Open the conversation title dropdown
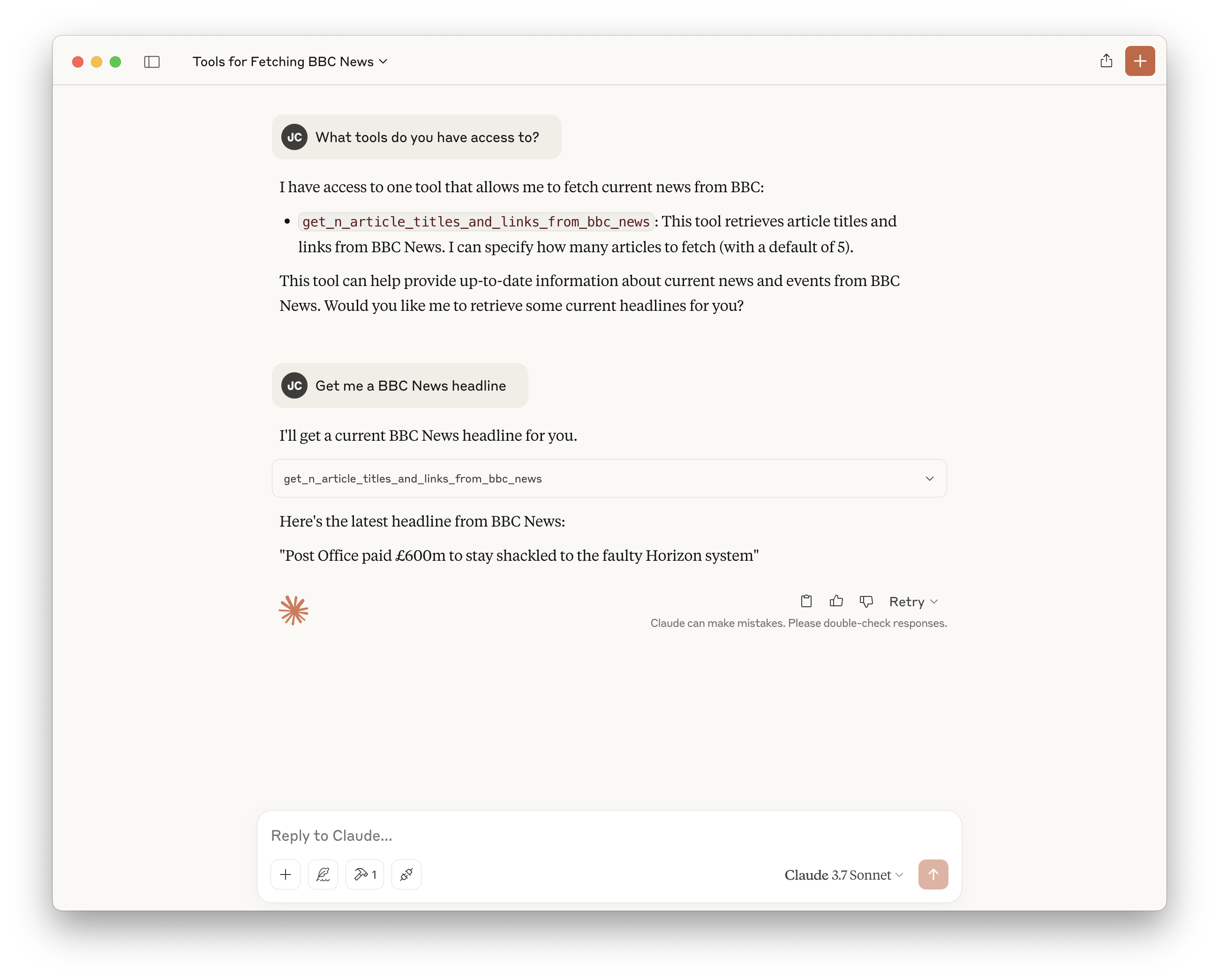This screenshot has height=980, width=1219. [290, 61]
